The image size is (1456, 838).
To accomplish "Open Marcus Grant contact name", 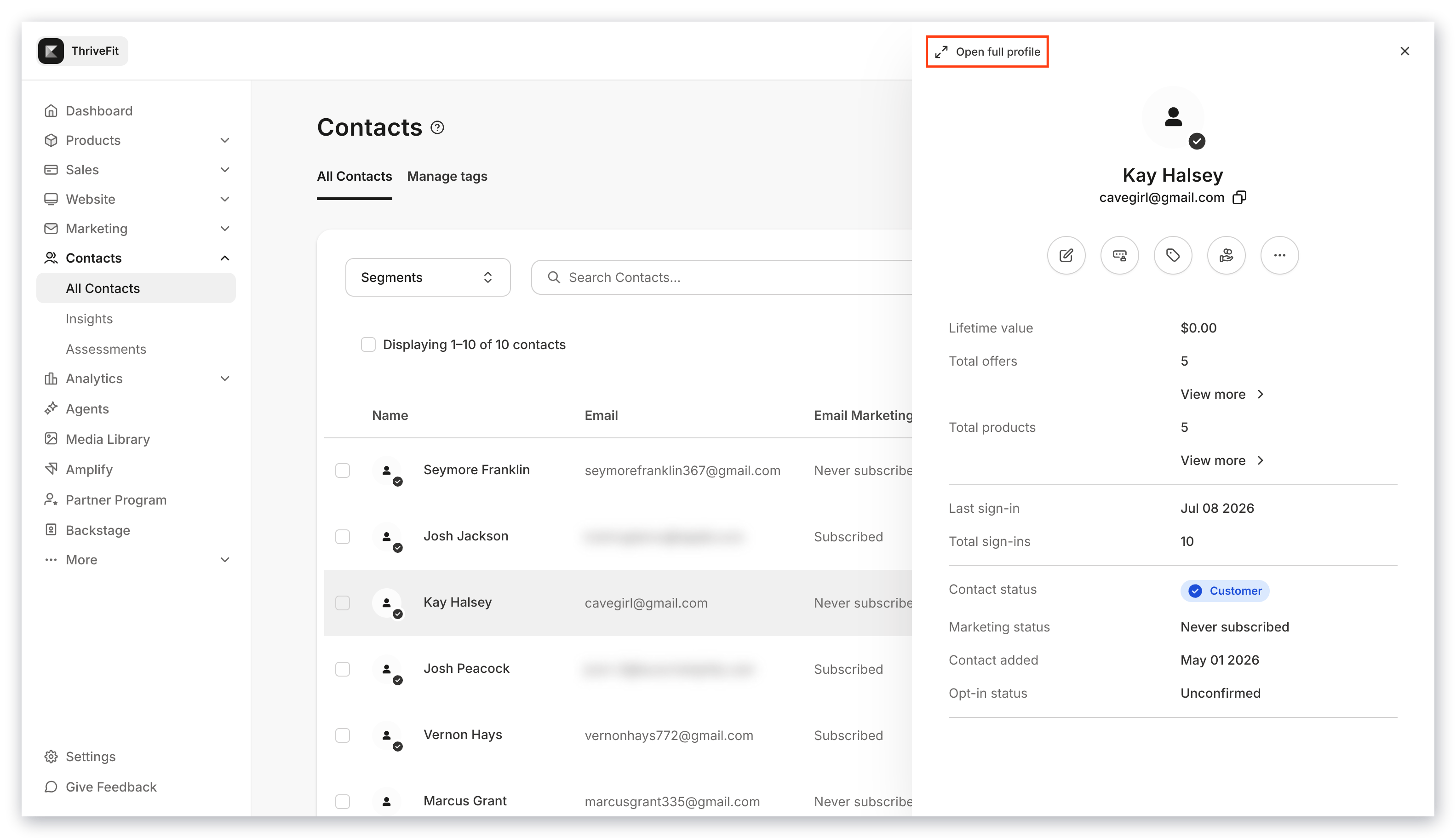I will point(465,801).
